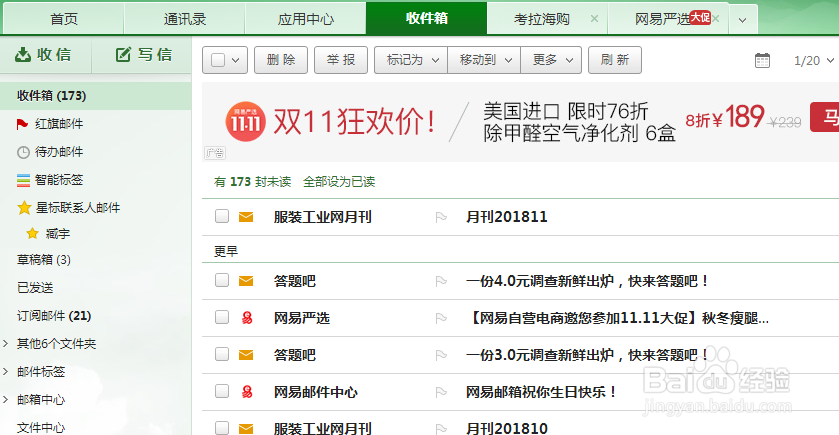The height and width of the screenshot is (435, 839).
Task: Flag the 一份4.0元调查 email
Action: click(441, 281)
